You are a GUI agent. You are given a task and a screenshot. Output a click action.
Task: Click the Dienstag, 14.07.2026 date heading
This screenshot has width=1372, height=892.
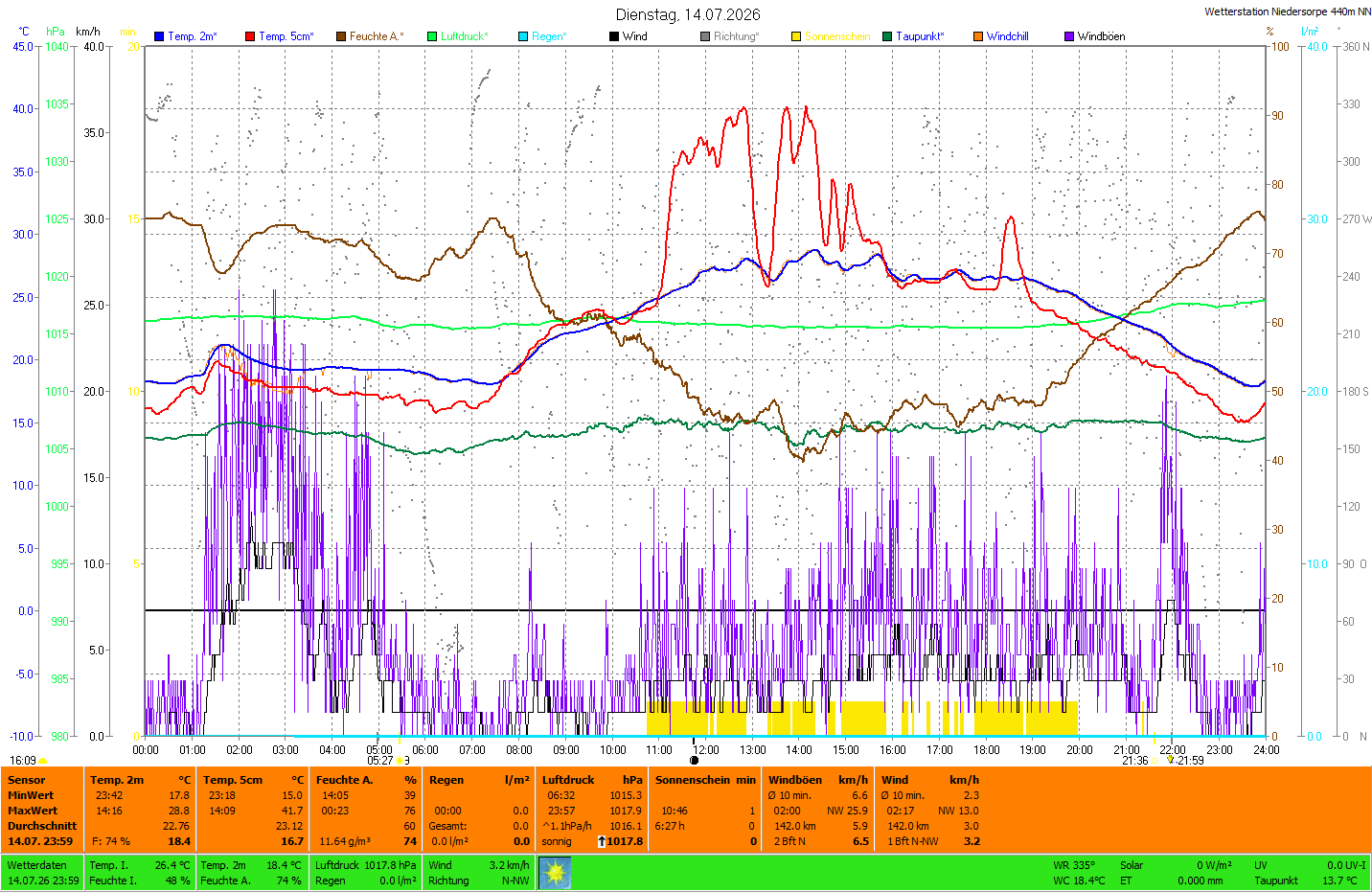[688, 14]
